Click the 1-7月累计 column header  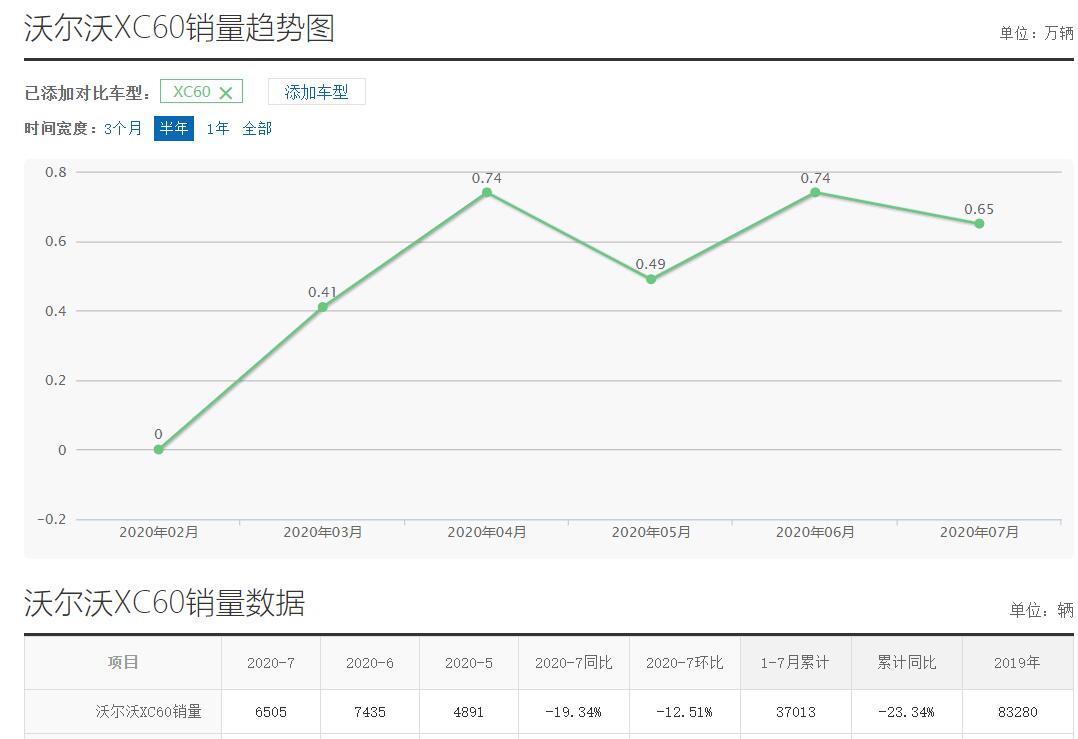click(795, 663)
